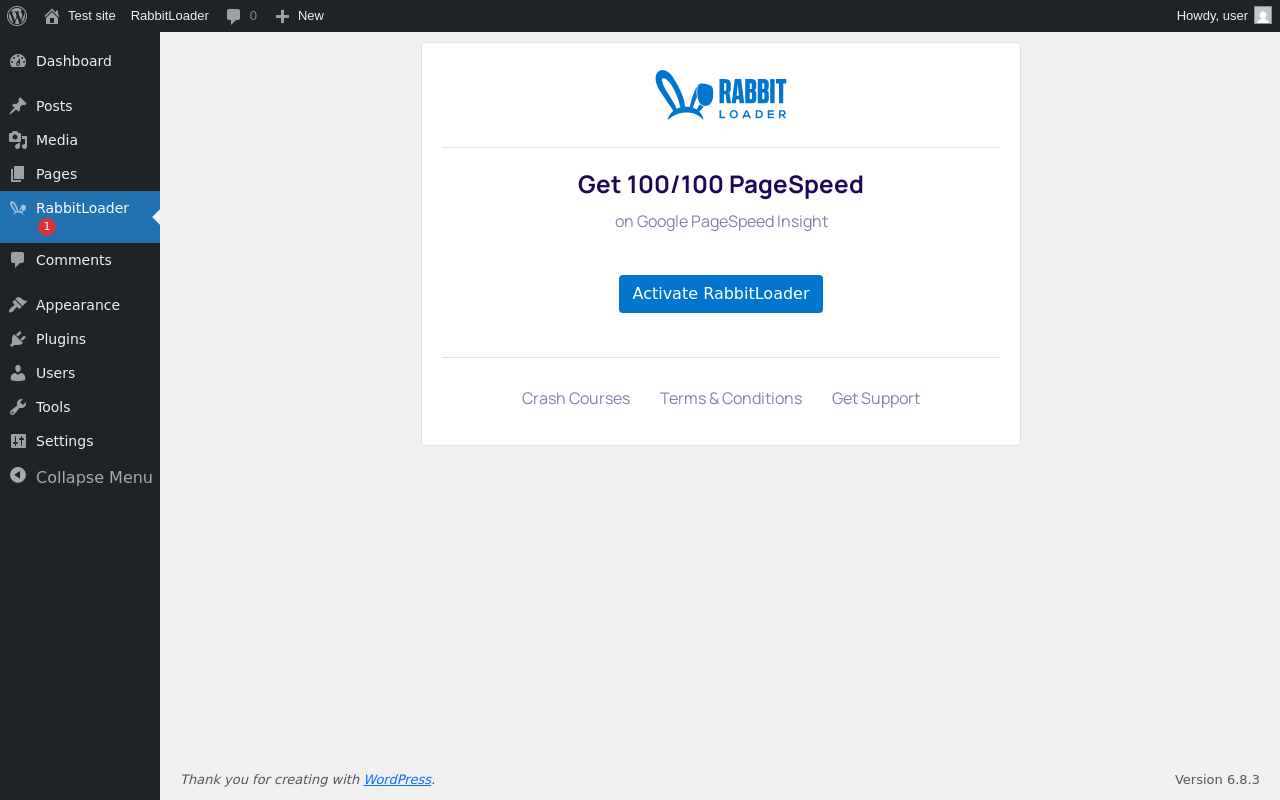Click the user avatar in the admin bar
This screenshot has height=800, width=1280.
coord(1263,15)
